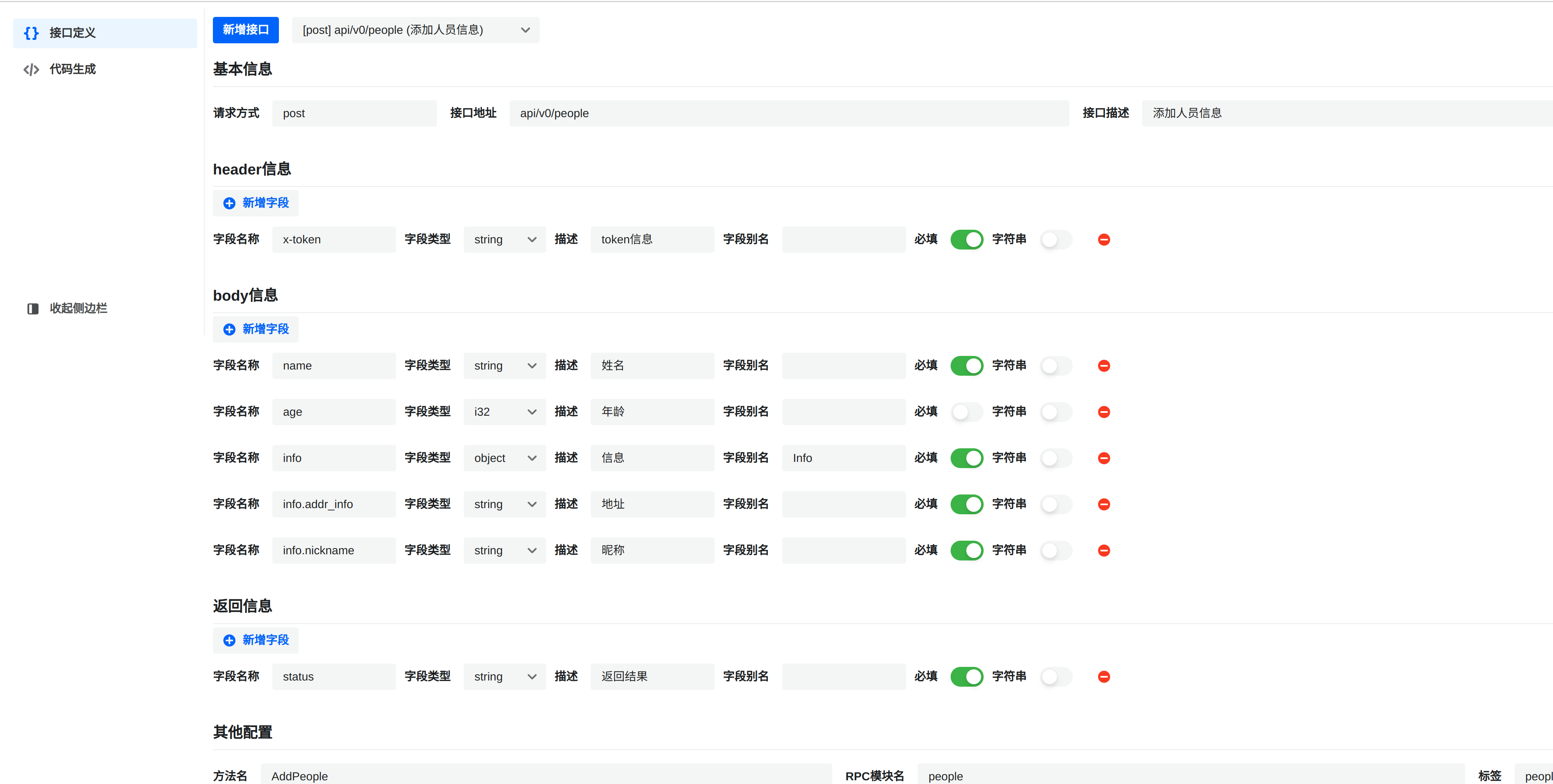Click the code brackets 代码生成 icon
The image size is (1553, 784).
31,69
